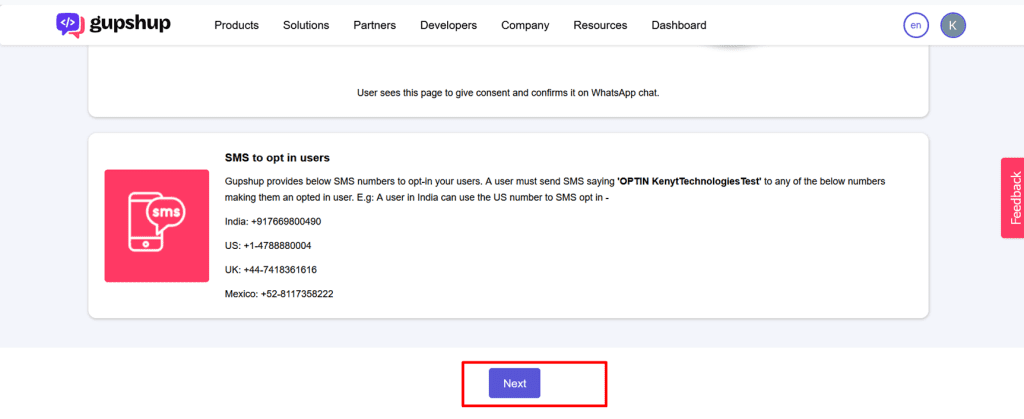Go to the Dashboard link
The width and height of the screenshot is (1024, 419).
click(x=679, y=25)
